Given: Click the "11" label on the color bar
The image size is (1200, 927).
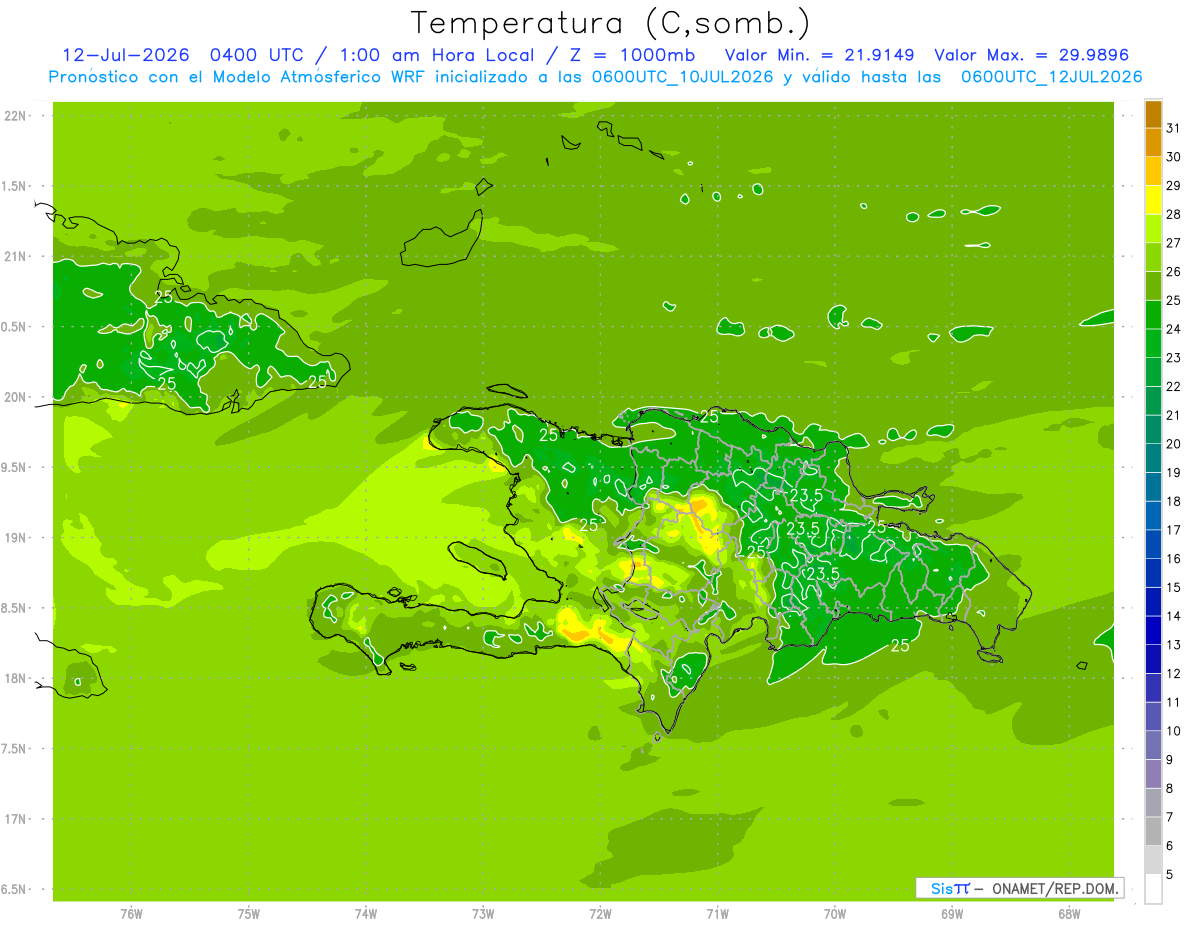Looking at the screenshot, I should point(1174,702).
